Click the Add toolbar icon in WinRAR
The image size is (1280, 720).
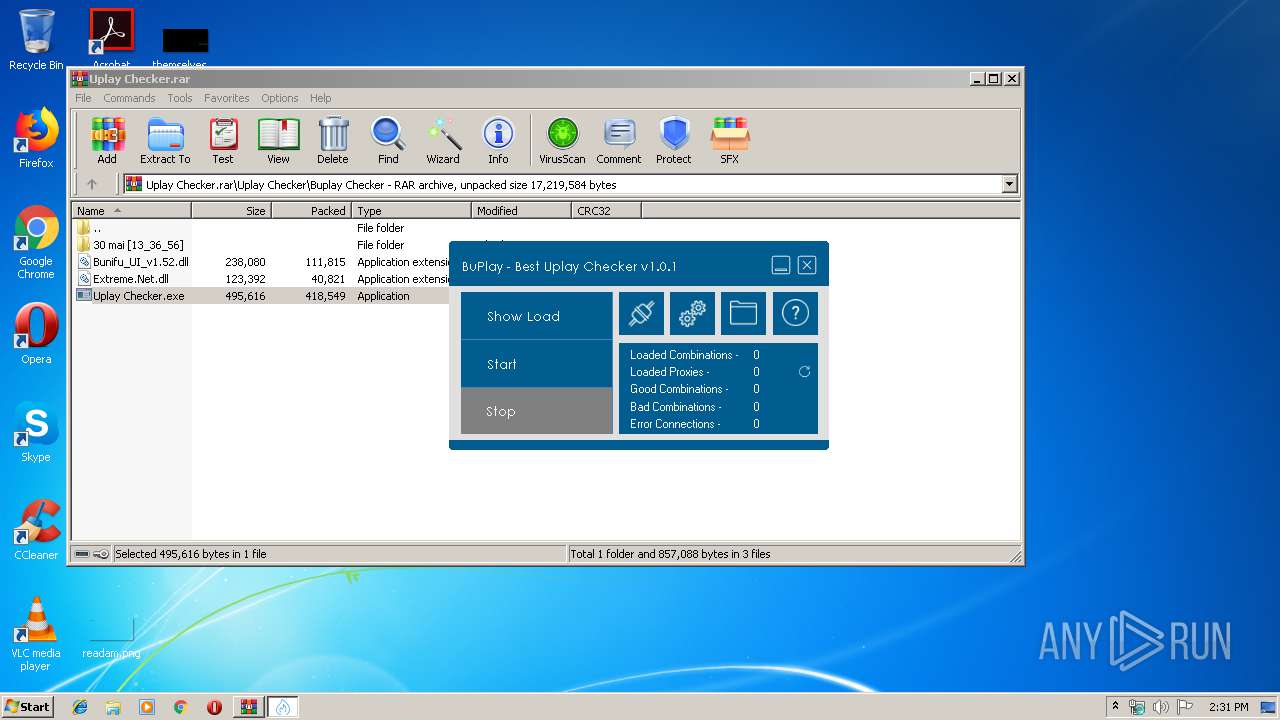(107, 140)
